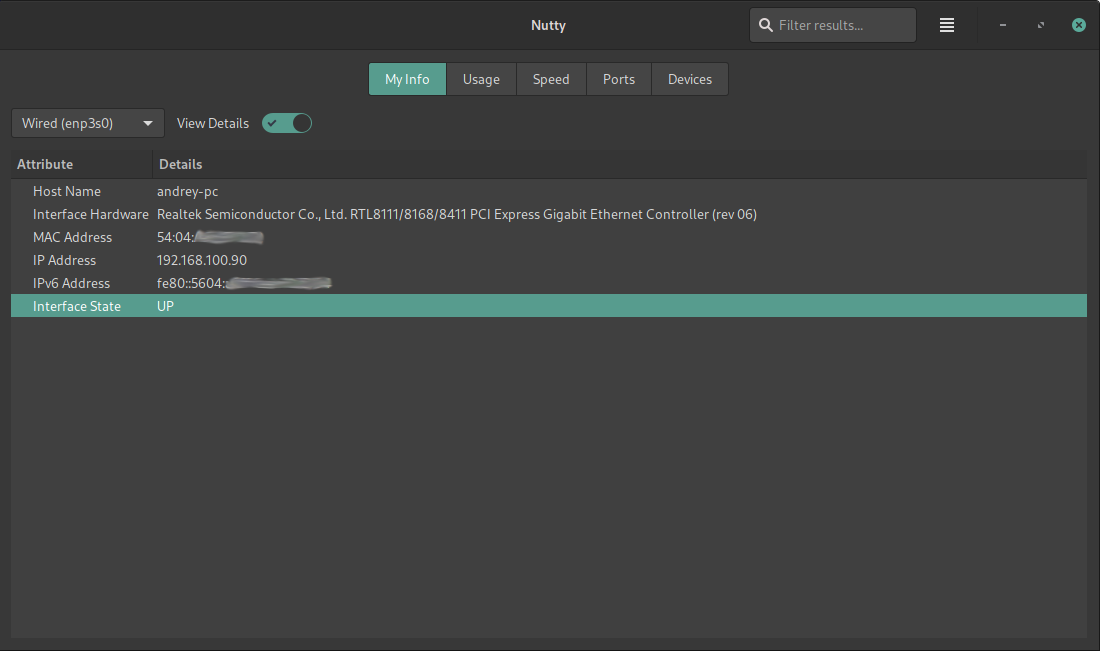Switch to the Speed tab
The width and height of the screenshot is (1100, 651).
[x=551, y=79]
